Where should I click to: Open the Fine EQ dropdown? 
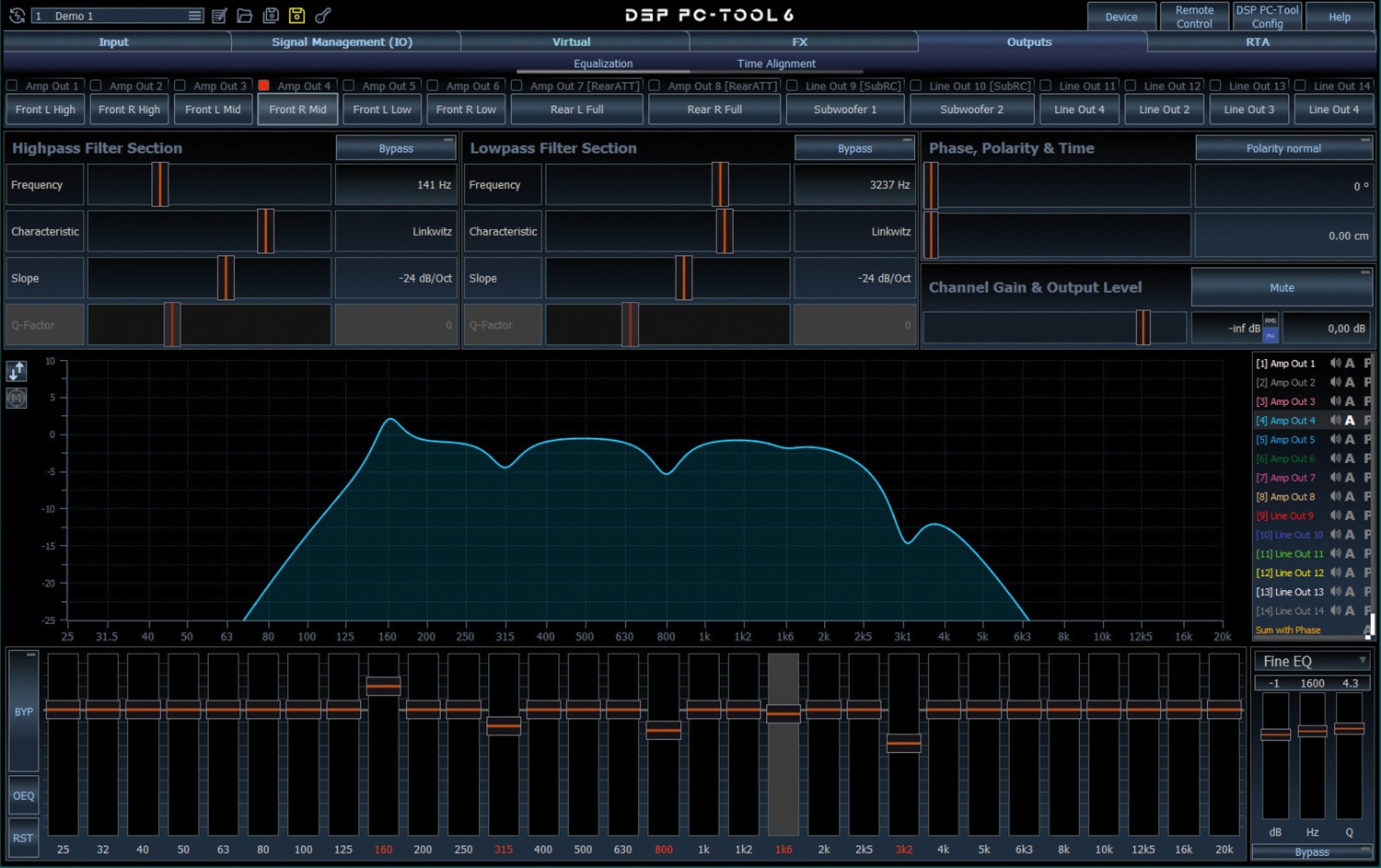(x=1313, y=661)
